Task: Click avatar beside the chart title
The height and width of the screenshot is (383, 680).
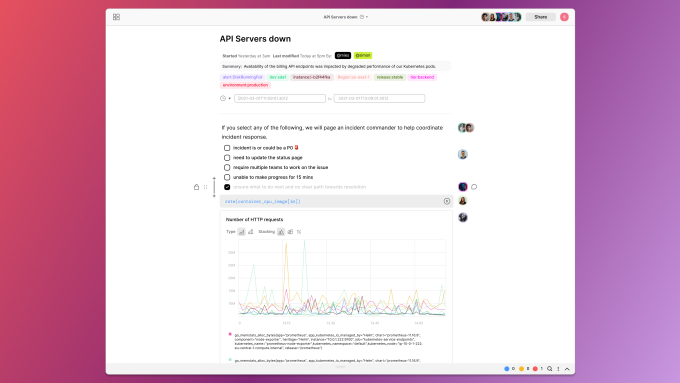Action: coord(463,218)
